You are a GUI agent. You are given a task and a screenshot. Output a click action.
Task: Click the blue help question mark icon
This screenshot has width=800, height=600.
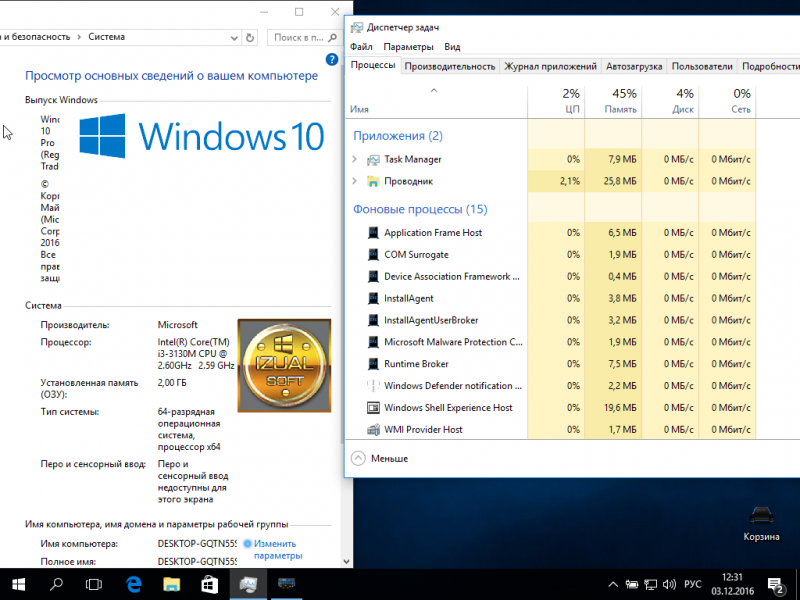(332, 60)
